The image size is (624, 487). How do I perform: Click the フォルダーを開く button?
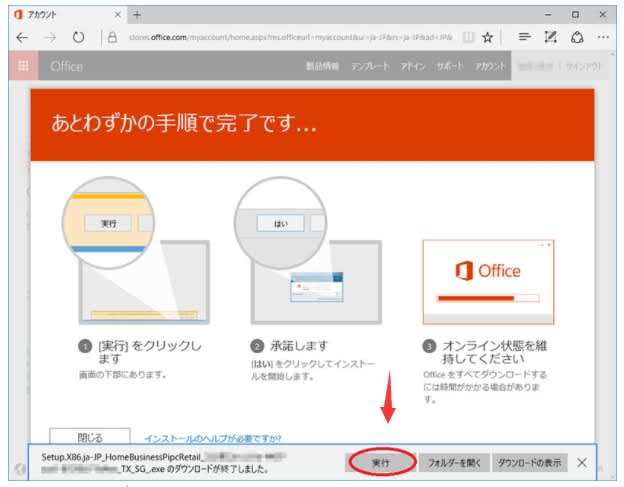(455, 463)
